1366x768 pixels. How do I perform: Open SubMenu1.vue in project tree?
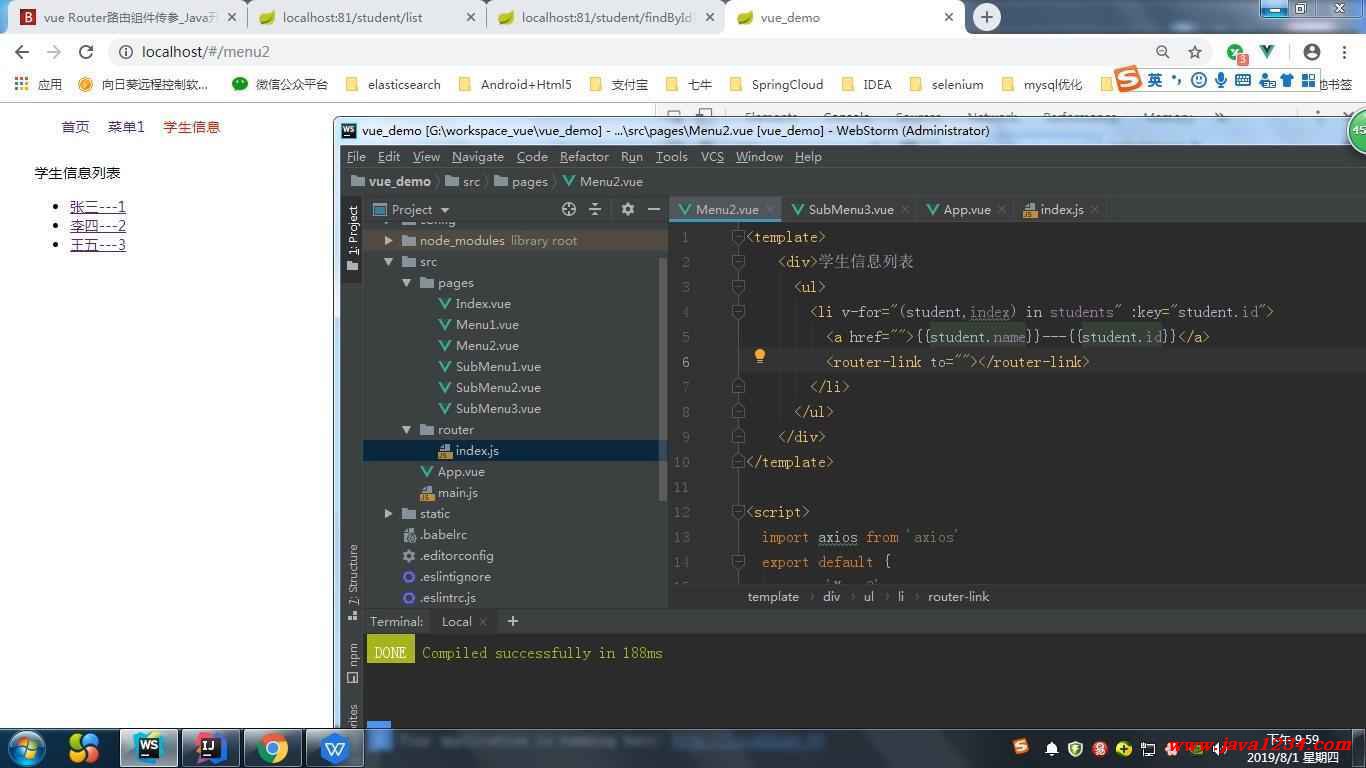tap(490, 366)
